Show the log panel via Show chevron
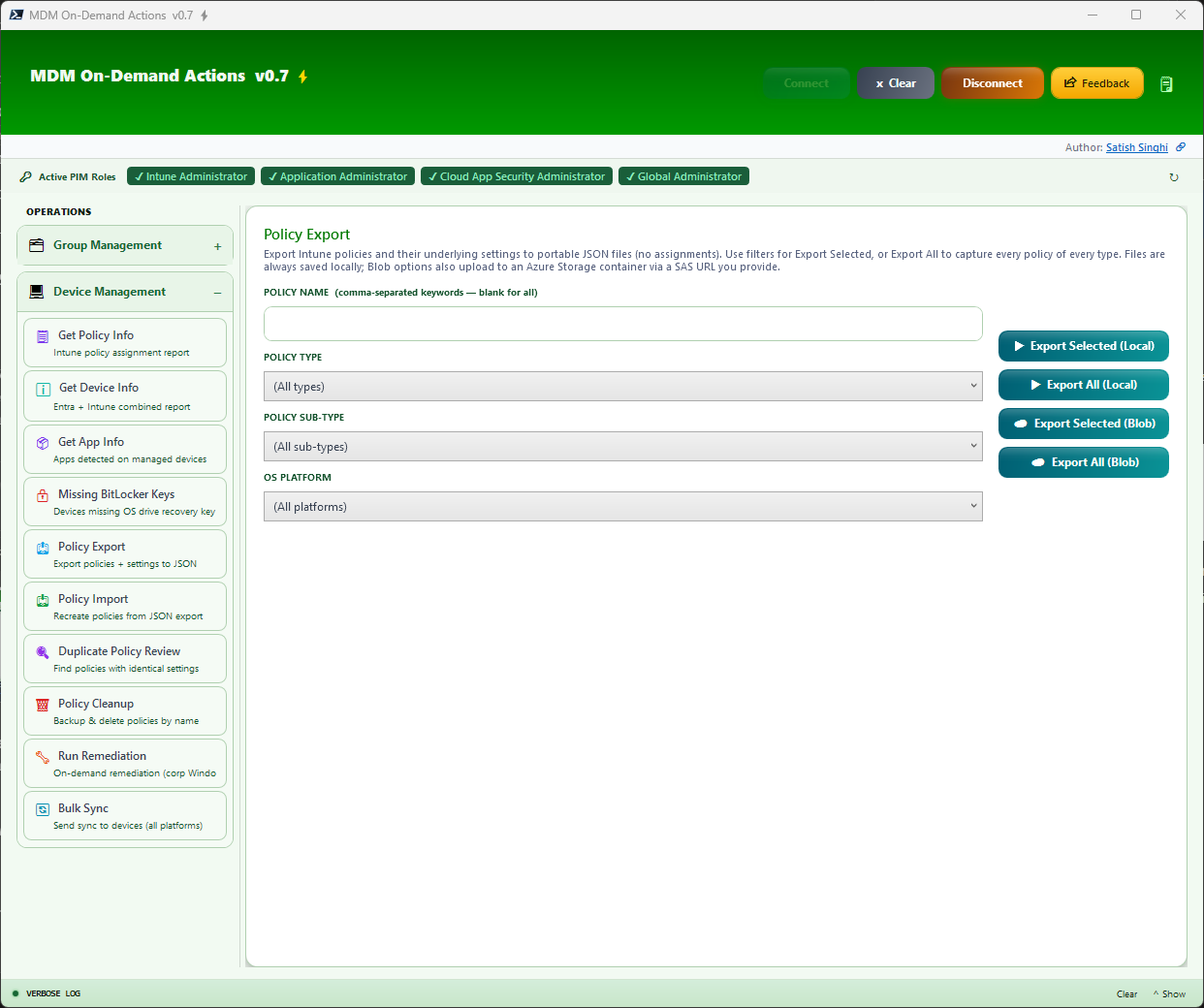1204x1008 pixels. [1169, 993]
